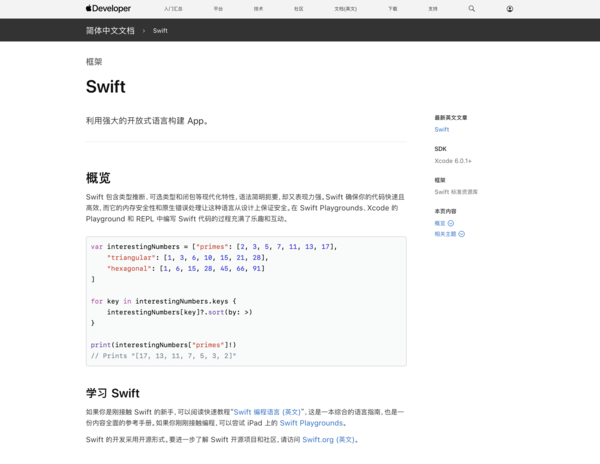The image size is (600, 464).
Task: Click the print(interestingNumbers["primes"]!) code line
Action: pos(163,345)
